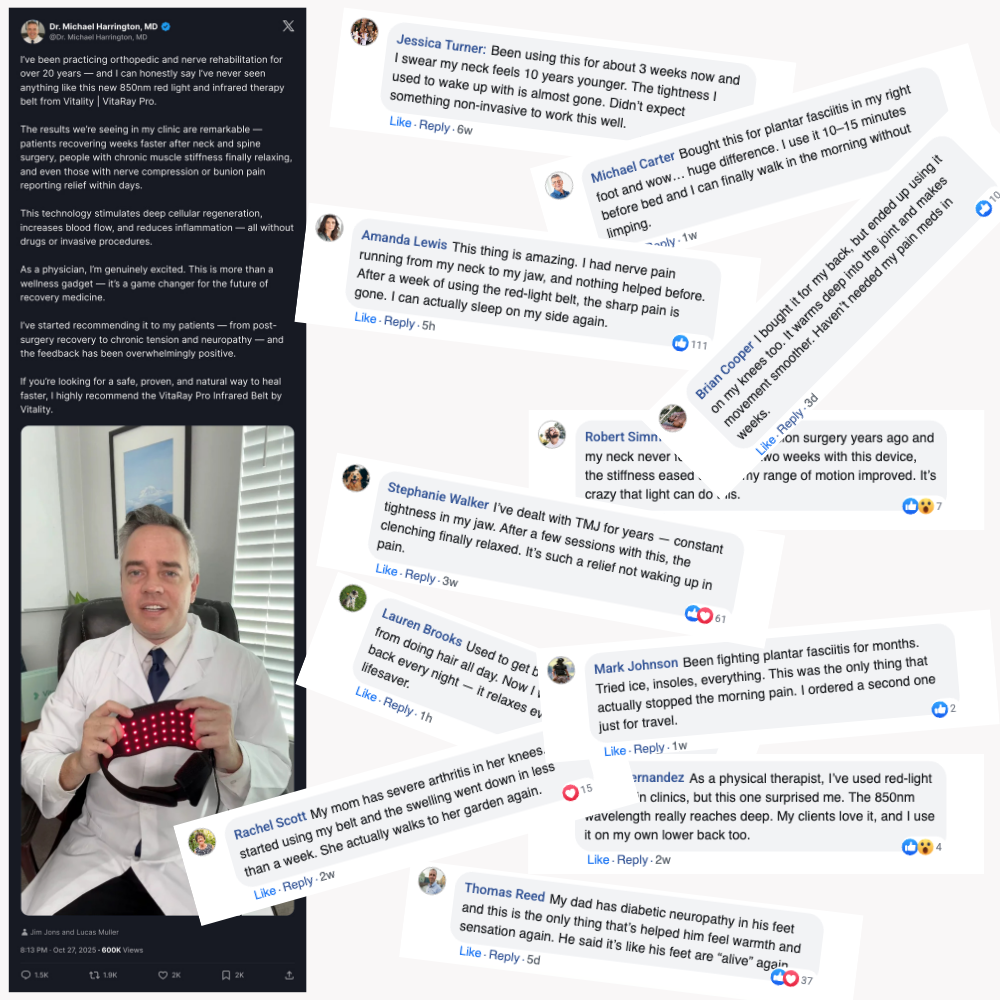
Task: Open Stephanie Walker's profile name link
Action: pos(438,495)
